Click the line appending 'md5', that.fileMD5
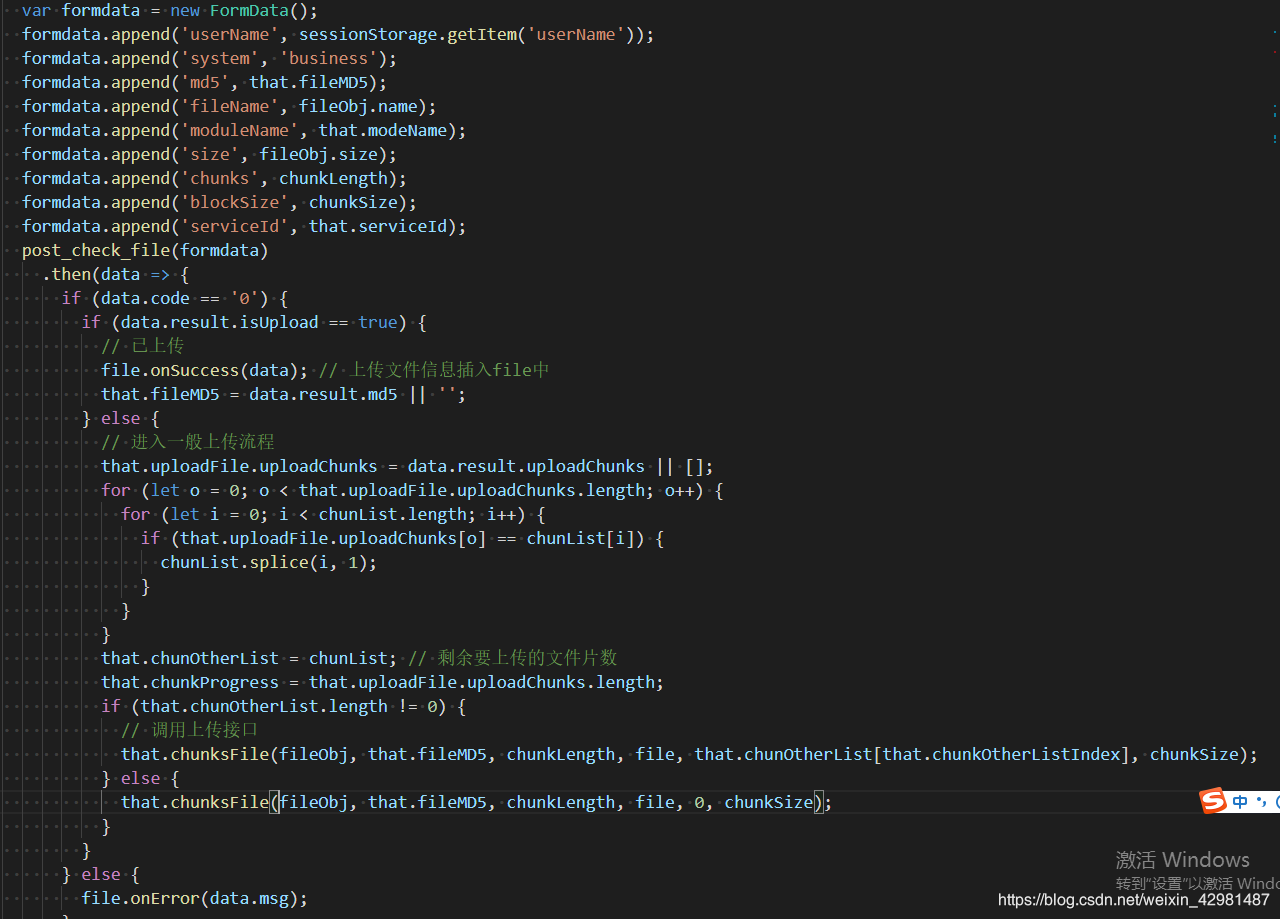This screenshot has width=1280, height=919. [x=204, y=83]
